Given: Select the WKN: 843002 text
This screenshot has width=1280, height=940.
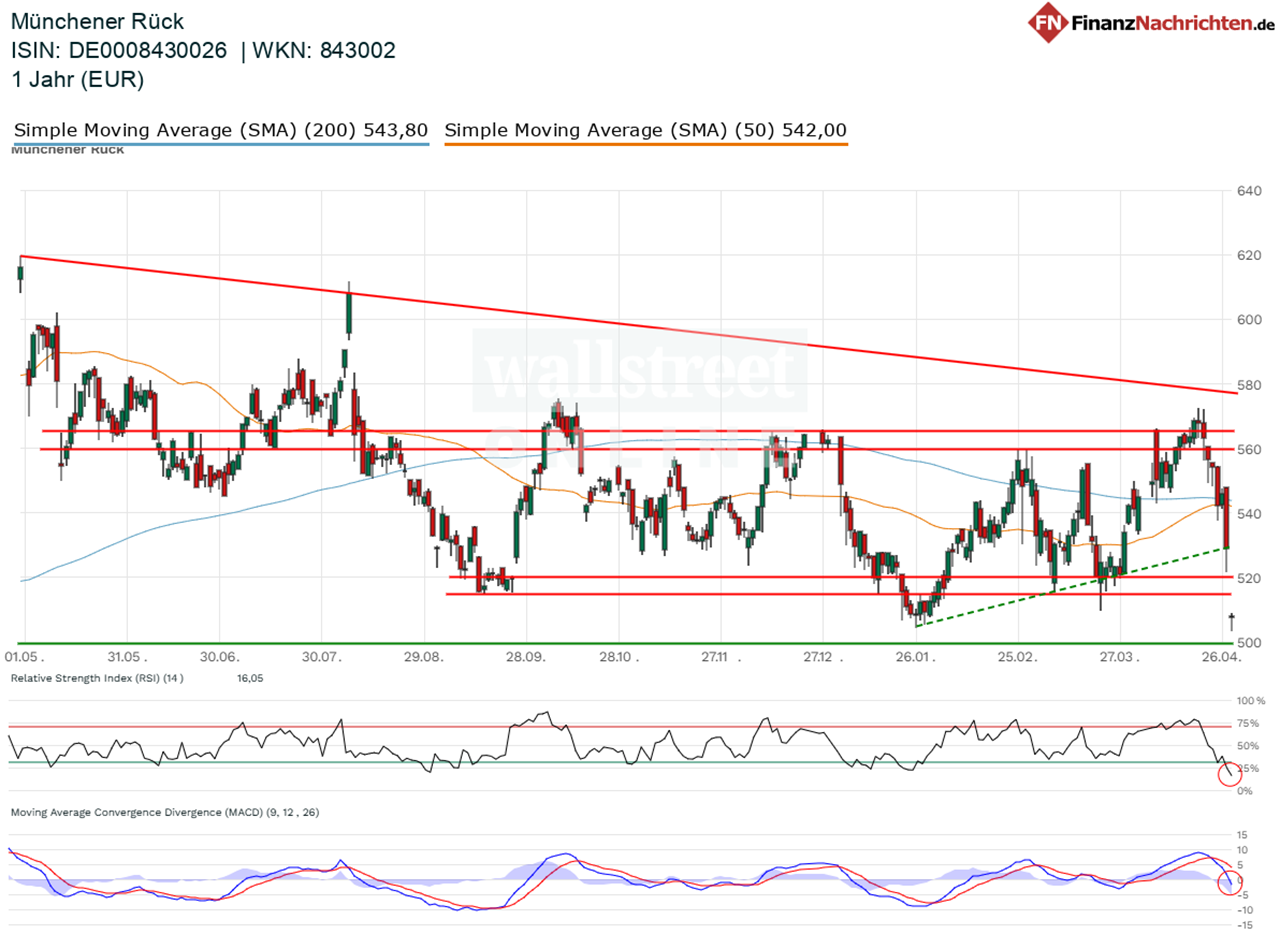Looking at the screenshot, I should 325,50.
